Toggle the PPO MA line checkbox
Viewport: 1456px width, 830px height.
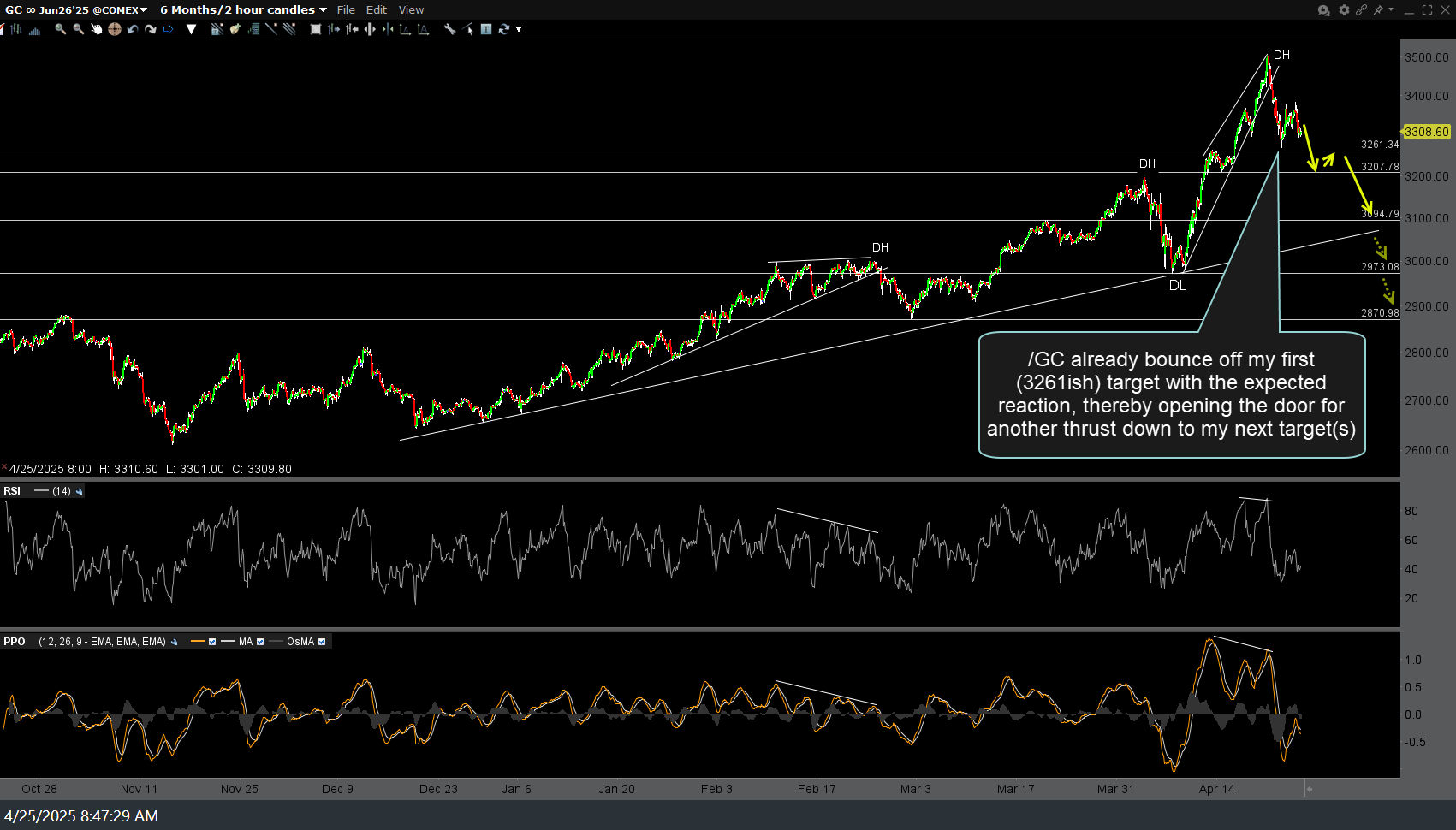click(260, 642)
